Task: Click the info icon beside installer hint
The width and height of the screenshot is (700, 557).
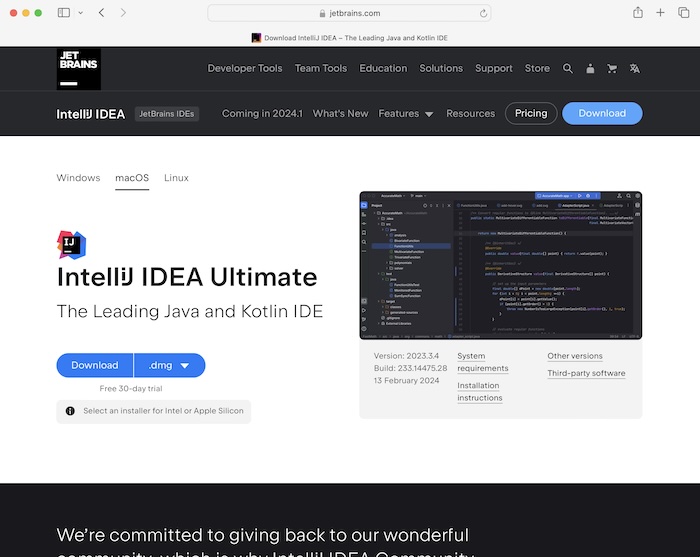Action: click(70, 411)
